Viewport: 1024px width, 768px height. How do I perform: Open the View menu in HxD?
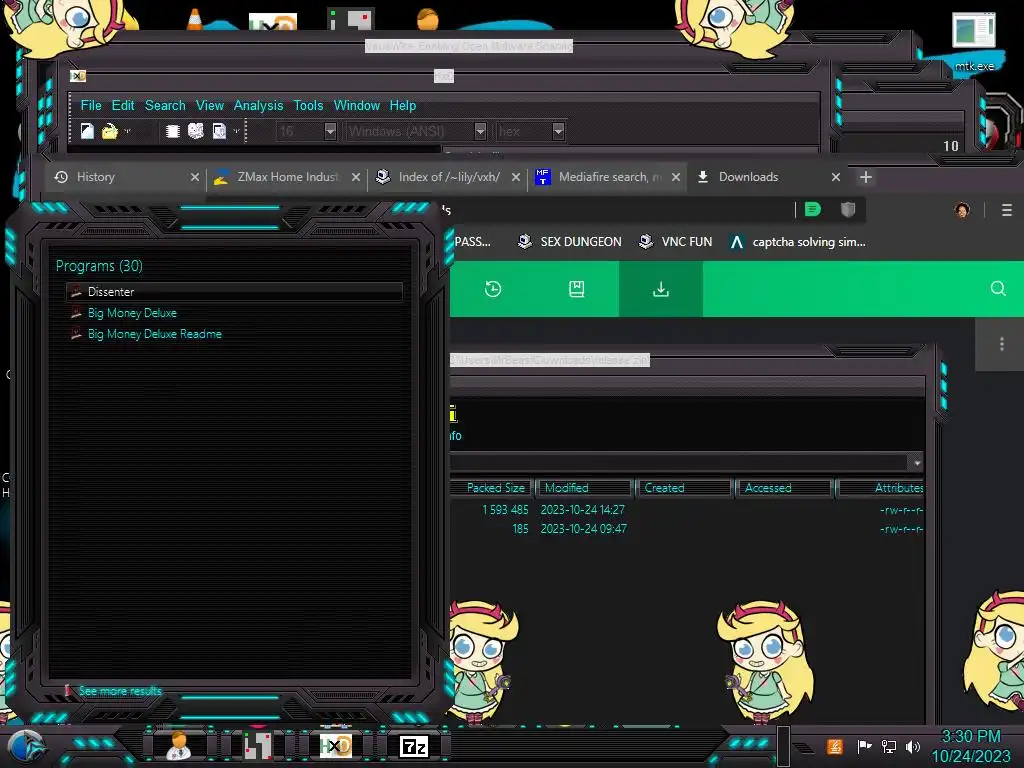210,105
